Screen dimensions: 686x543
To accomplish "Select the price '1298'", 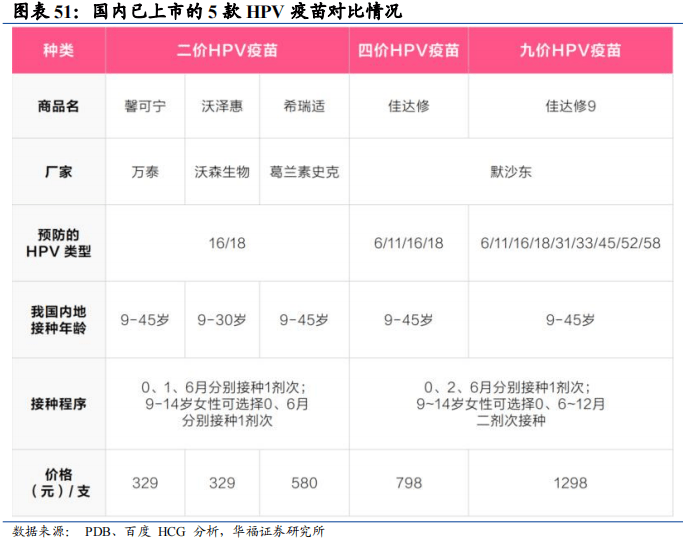I will pos(570,483).
